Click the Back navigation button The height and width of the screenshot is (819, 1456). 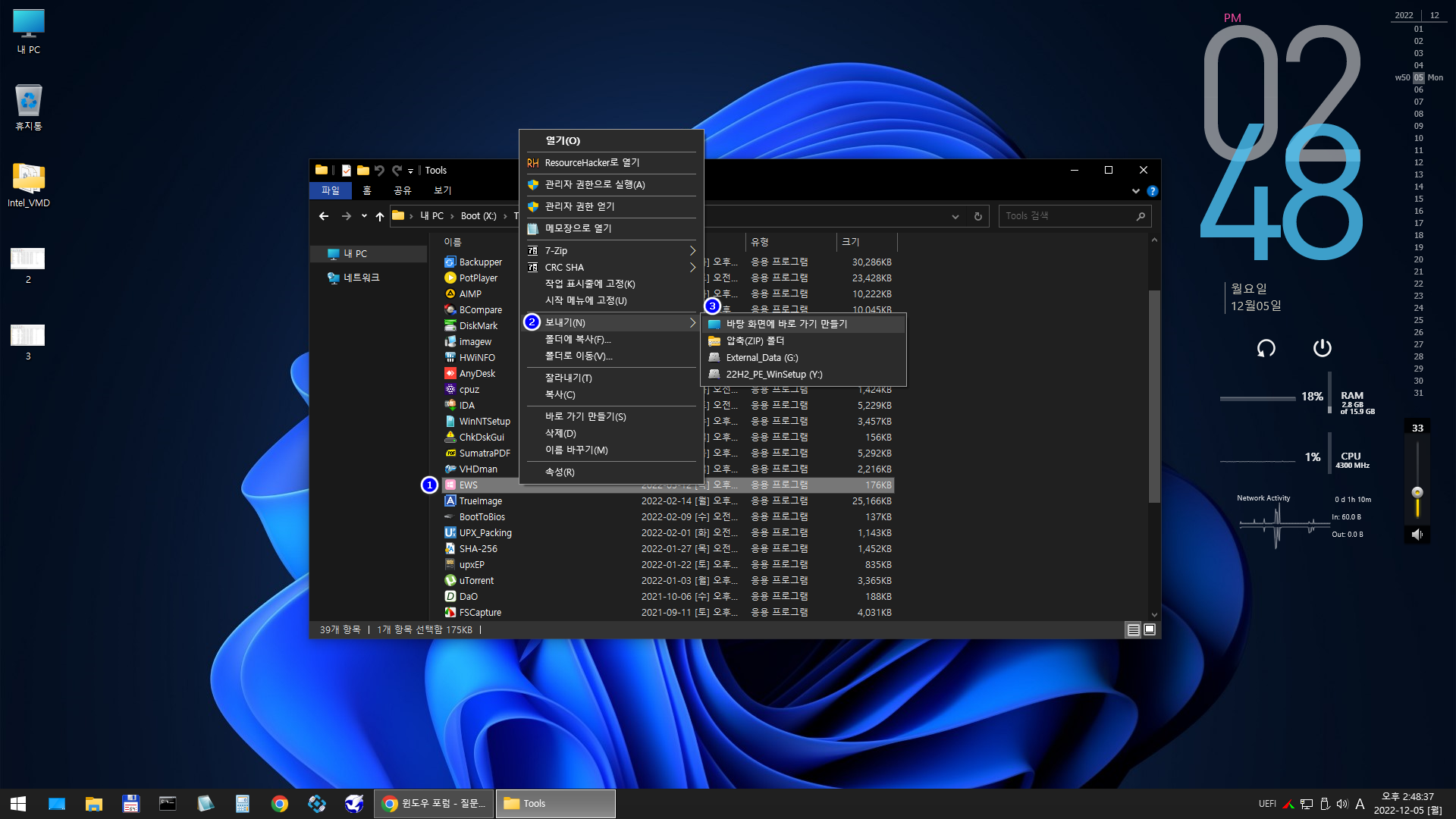tap(324, 217)
